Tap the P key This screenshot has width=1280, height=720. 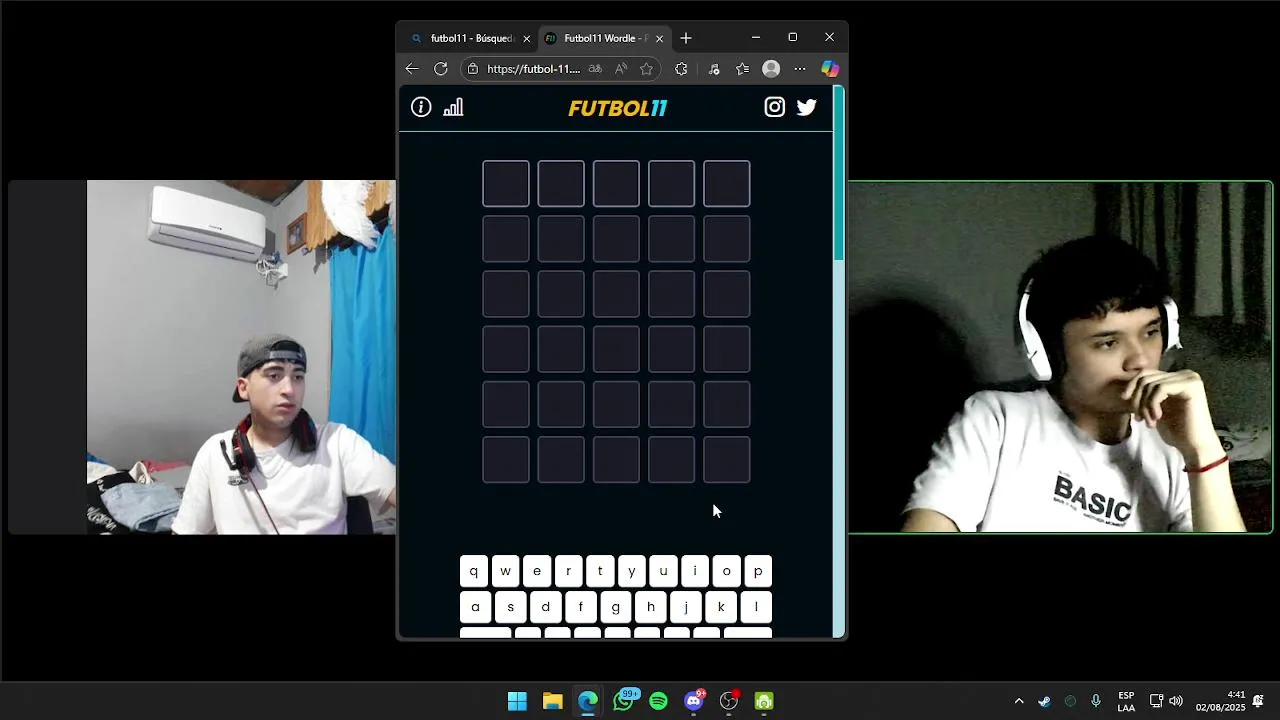[758, 571]
